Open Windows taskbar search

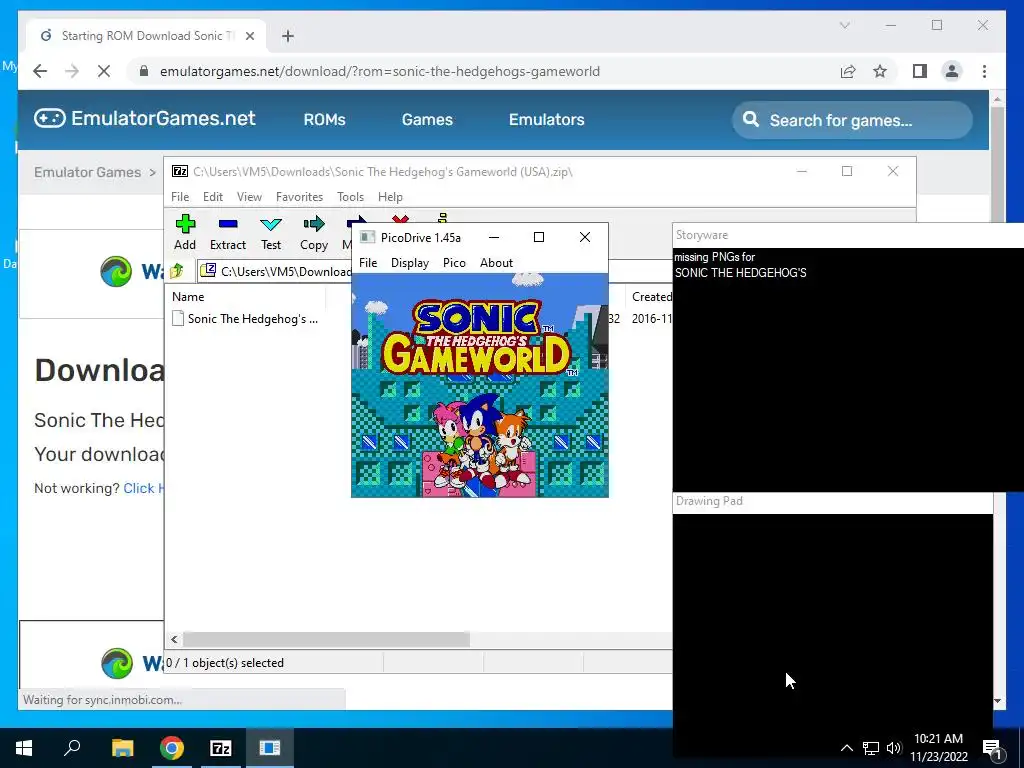point(72,748)
